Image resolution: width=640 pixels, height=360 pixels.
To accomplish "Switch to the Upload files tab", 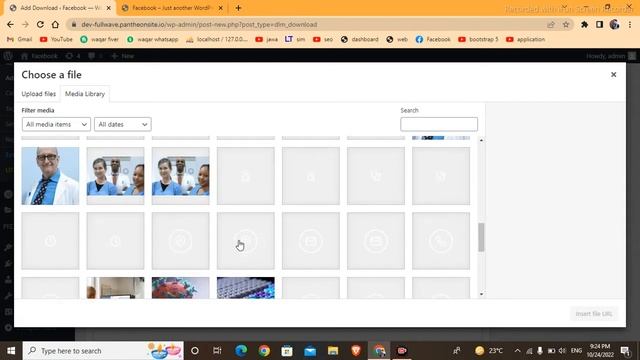I will [x=38, y=94].
